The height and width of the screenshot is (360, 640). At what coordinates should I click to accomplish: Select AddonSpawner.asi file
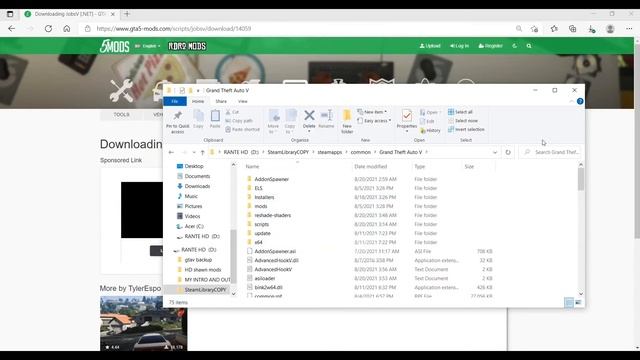[275, 251]
